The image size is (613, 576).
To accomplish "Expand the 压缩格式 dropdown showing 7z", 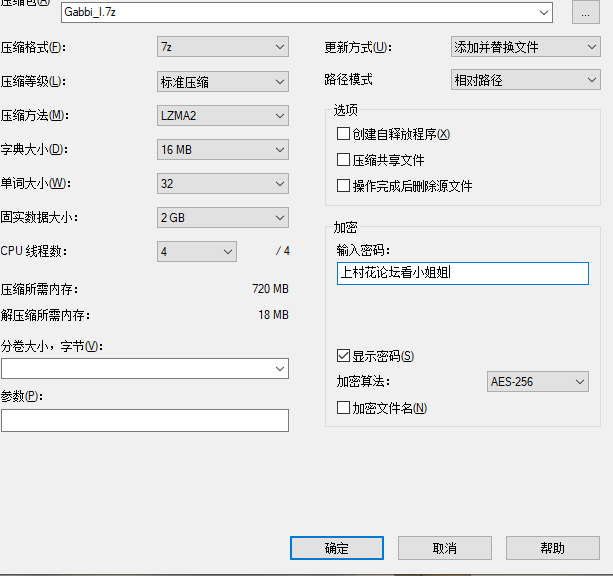I will [x=223, y=47].
